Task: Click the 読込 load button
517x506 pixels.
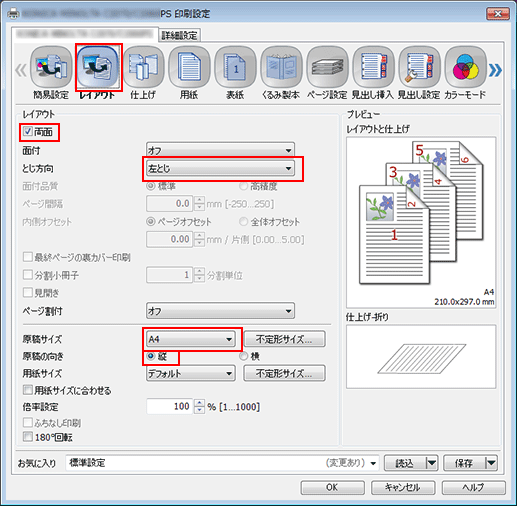Action: coord(405,463)
